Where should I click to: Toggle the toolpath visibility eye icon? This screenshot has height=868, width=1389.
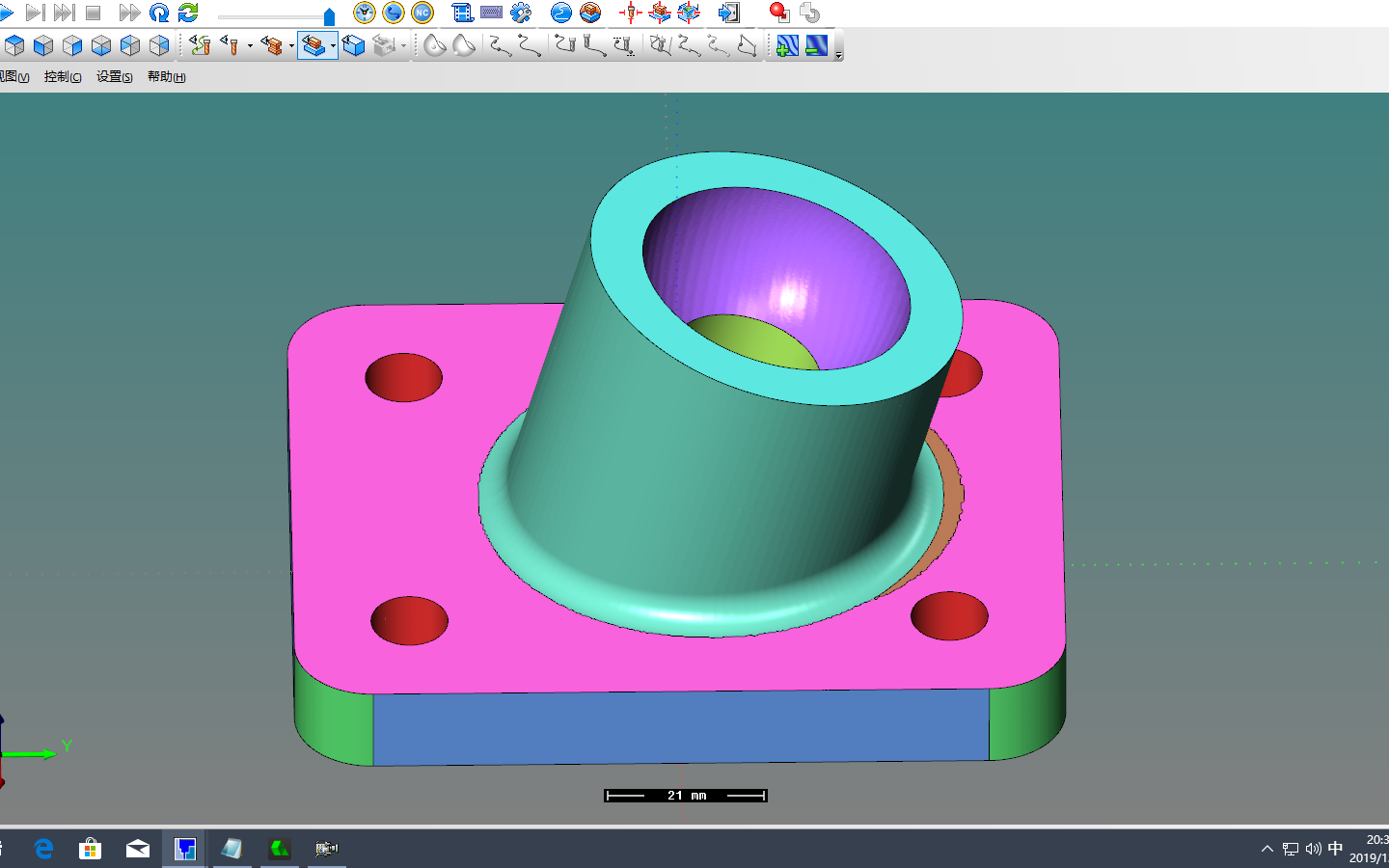point(200,45)
